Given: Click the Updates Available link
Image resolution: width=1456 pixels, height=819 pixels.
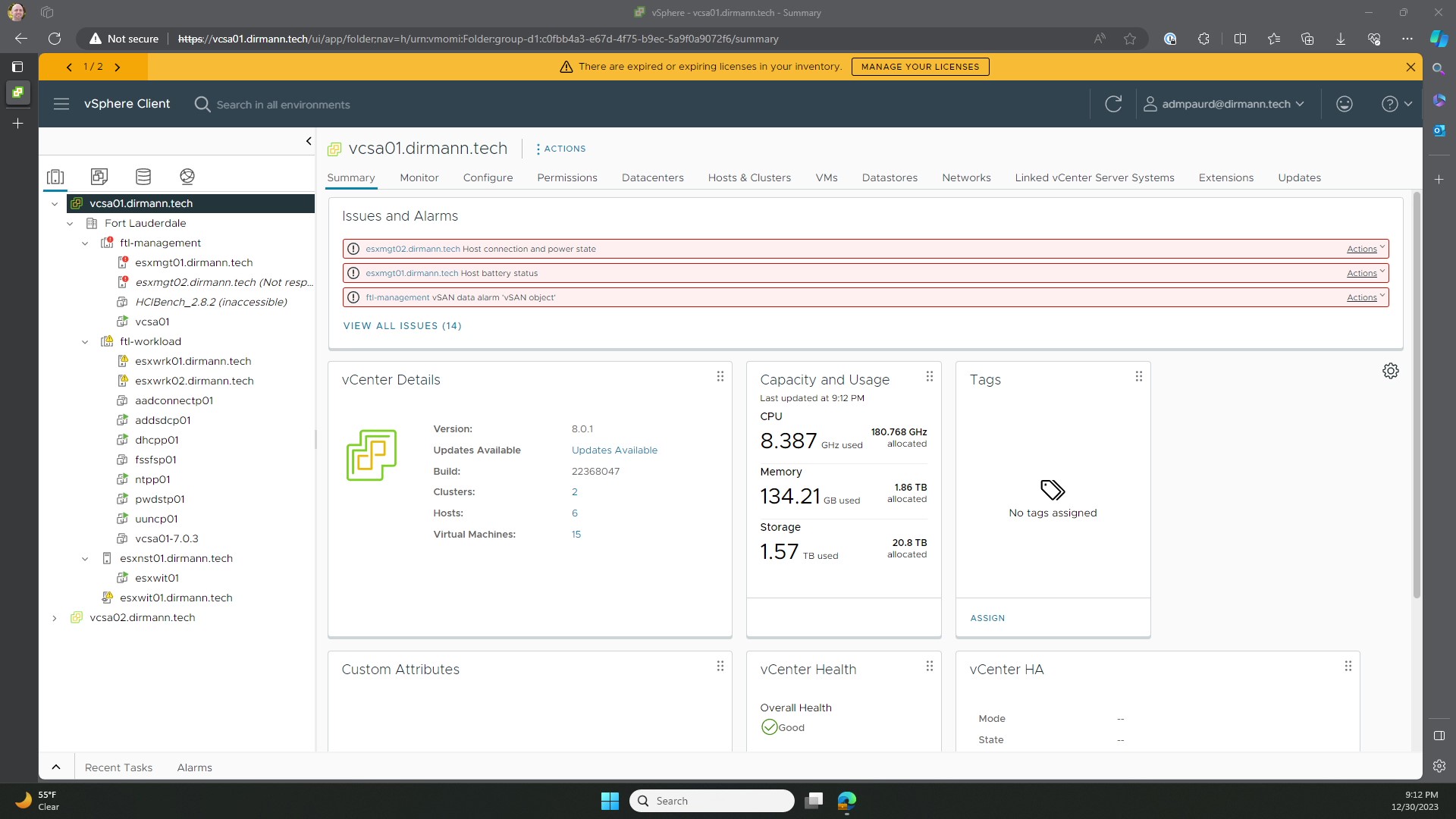Looking at the screenshot, I should (x=614, y=450).
